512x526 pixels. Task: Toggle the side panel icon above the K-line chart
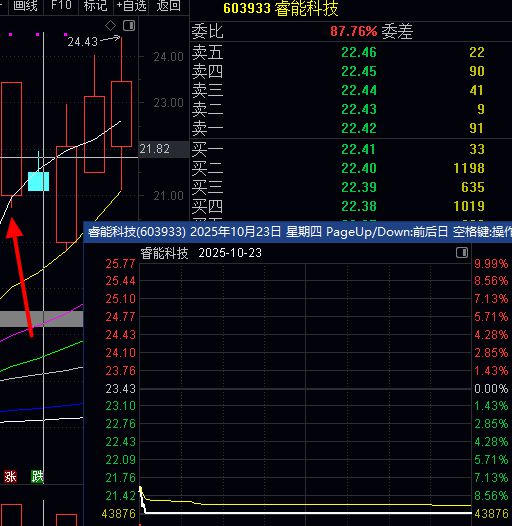tap(129, 25)
